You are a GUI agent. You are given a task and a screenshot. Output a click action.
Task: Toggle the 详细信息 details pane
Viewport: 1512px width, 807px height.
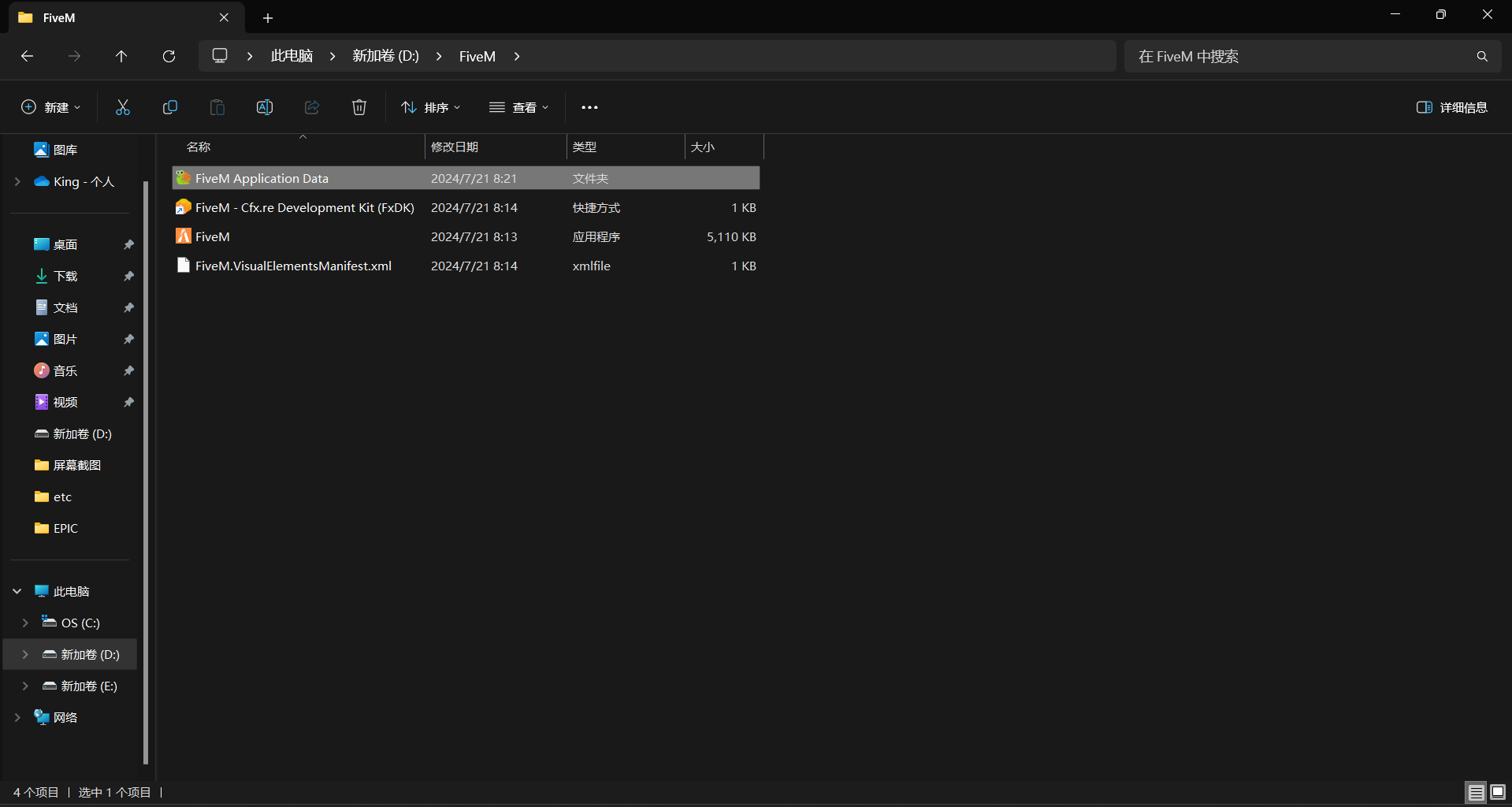(x=1451, y=107)
